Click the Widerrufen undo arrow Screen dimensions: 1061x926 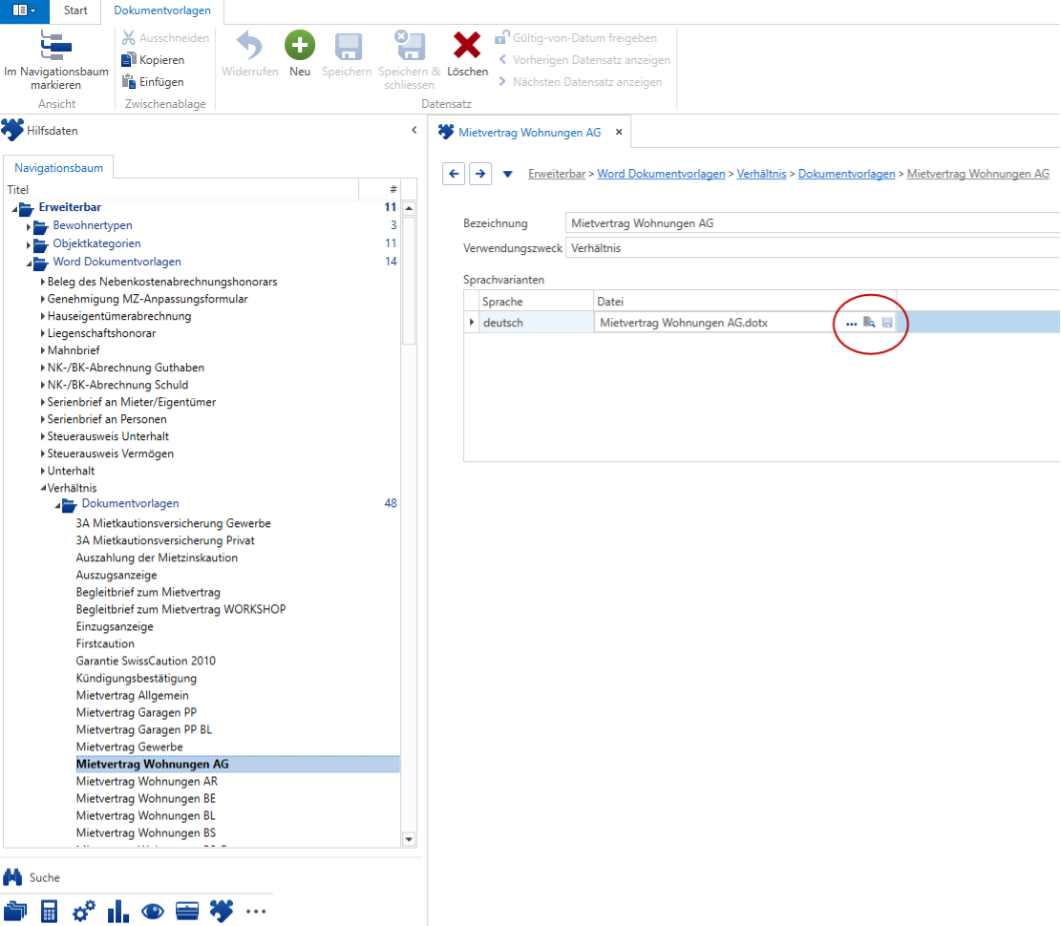(x=250, y=45)
